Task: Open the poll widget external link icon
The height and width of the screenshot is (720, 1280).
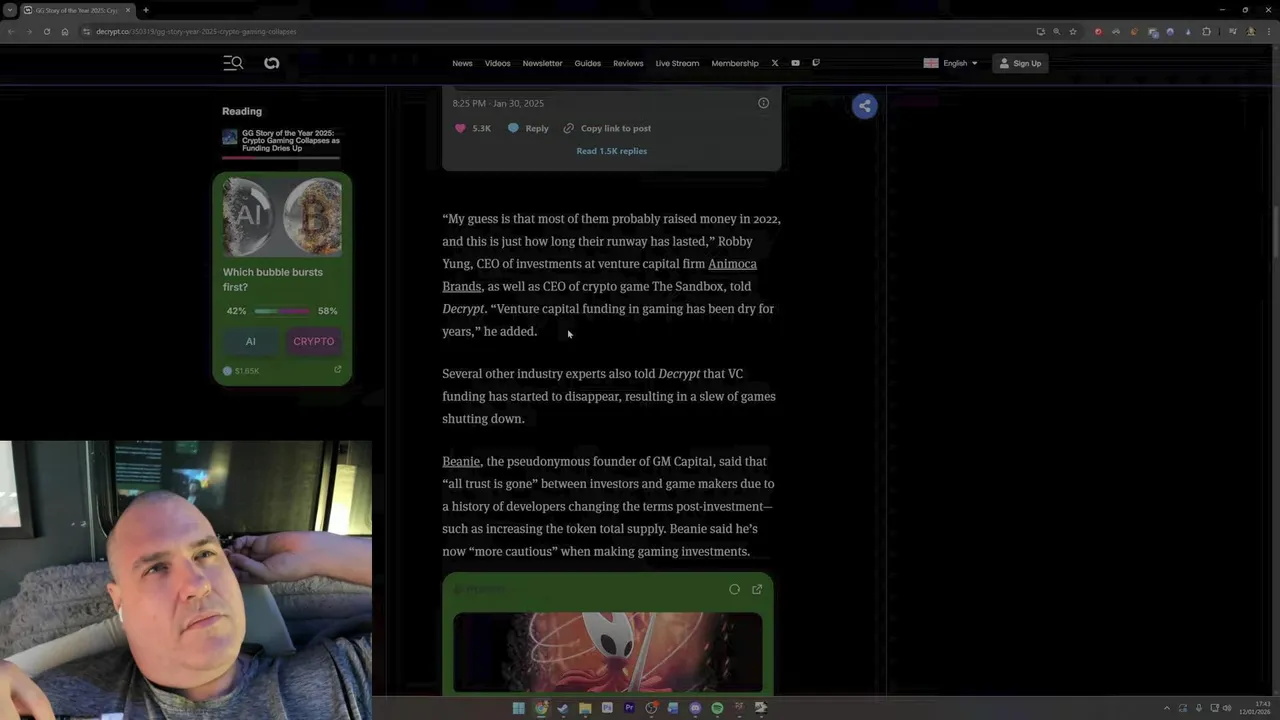Action: [x=337, y=370]
